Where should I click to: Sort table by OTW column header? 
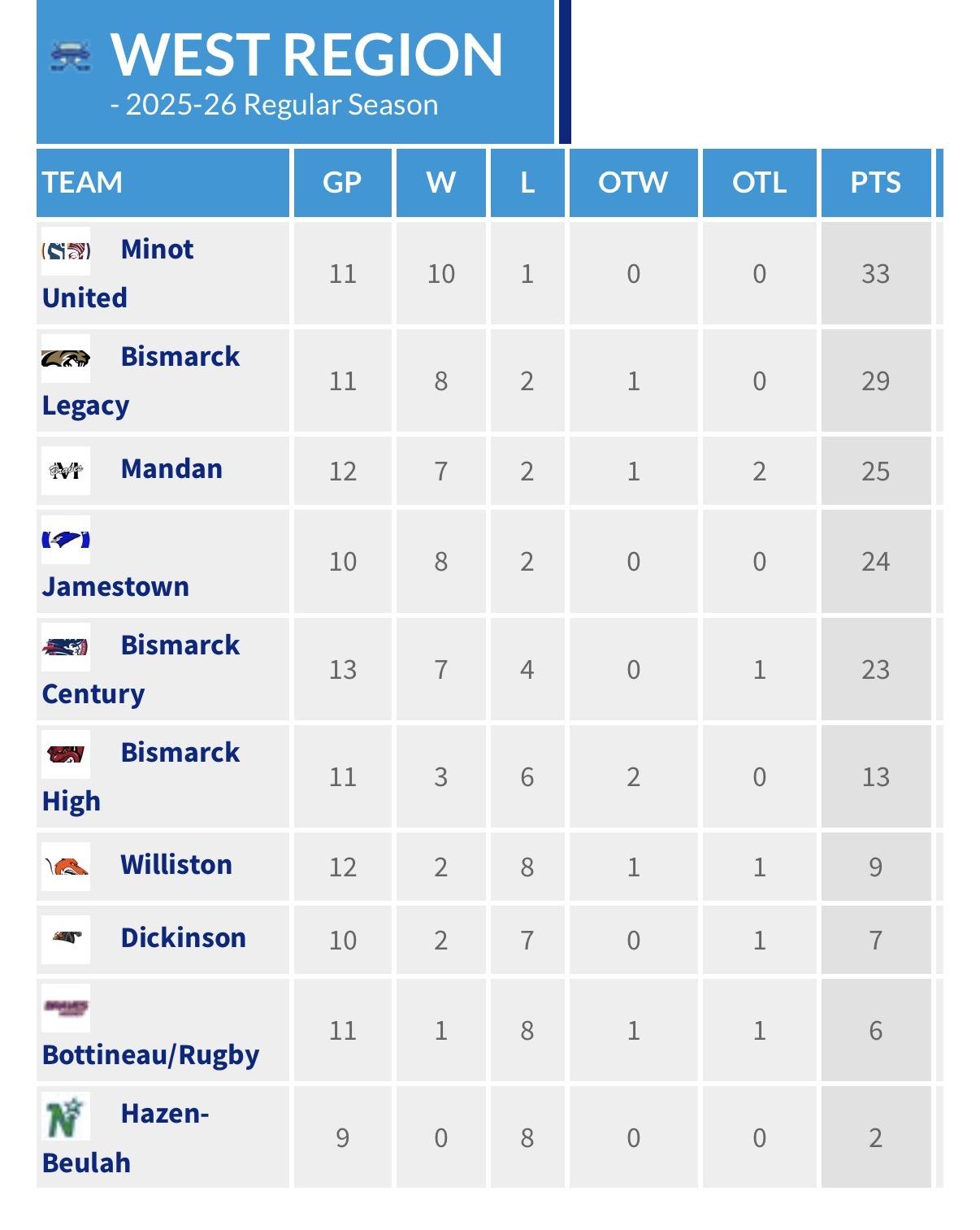tap(633, 182)
